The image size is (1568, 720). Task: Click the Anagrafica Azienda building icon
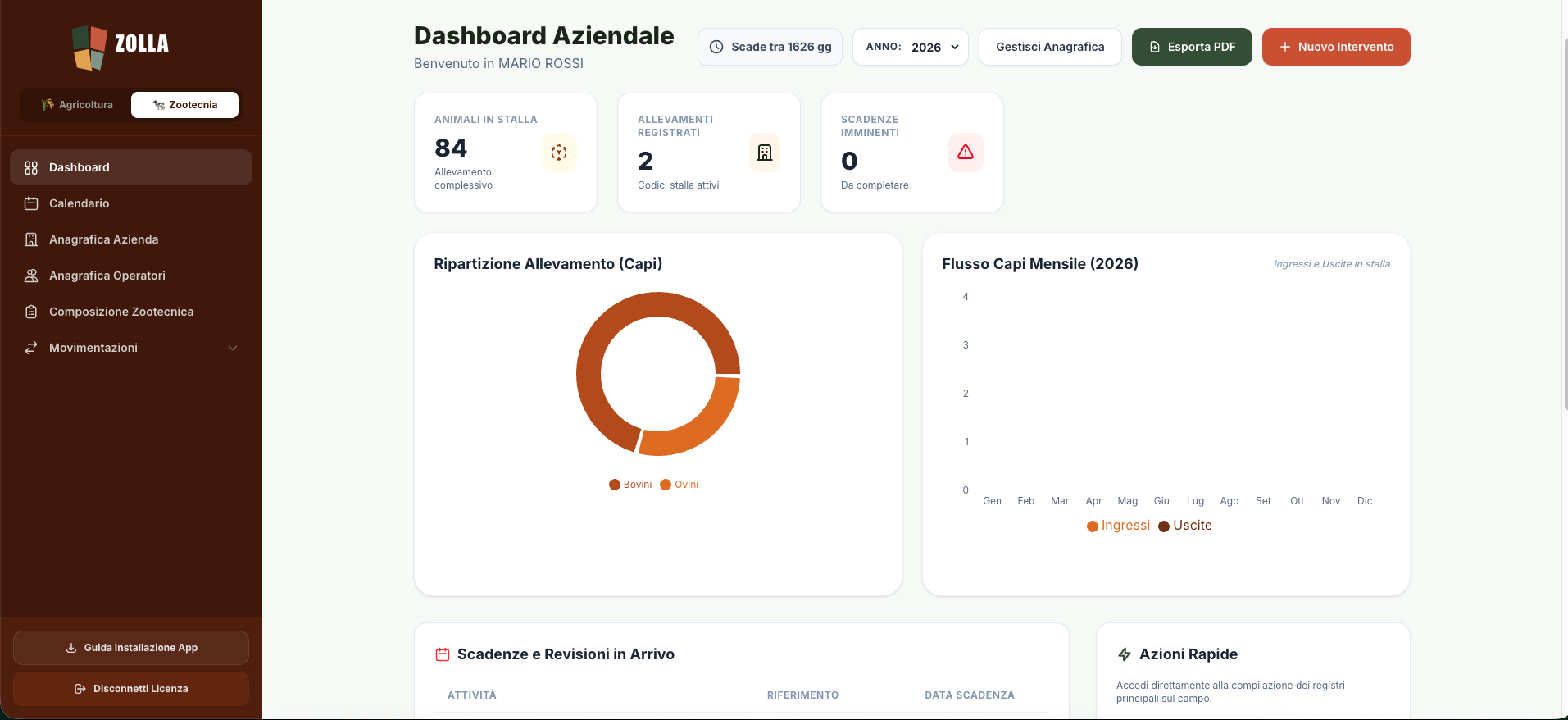click(x=31, y=239)
